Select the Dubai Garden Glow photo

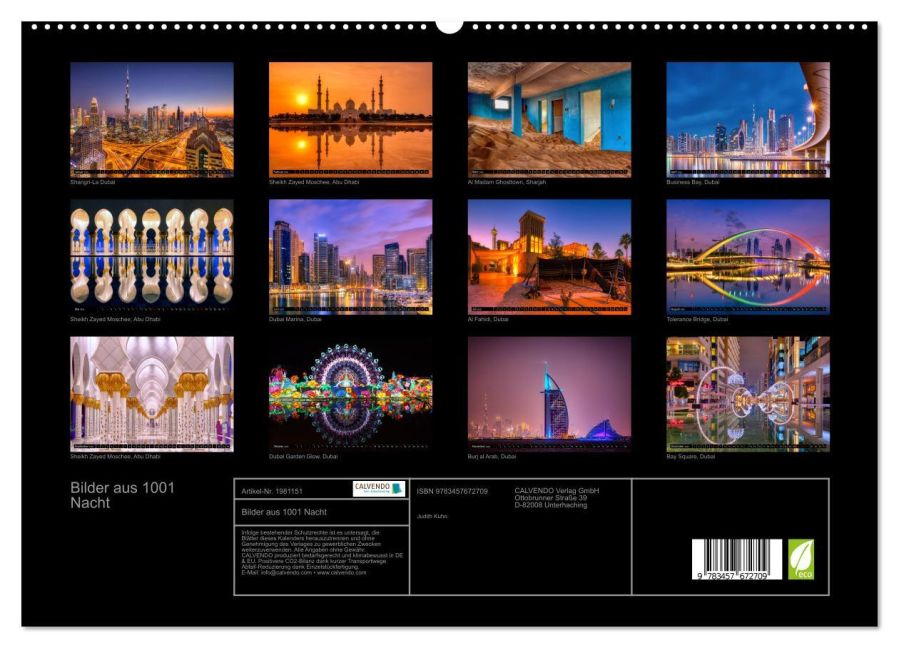(350, 394)
